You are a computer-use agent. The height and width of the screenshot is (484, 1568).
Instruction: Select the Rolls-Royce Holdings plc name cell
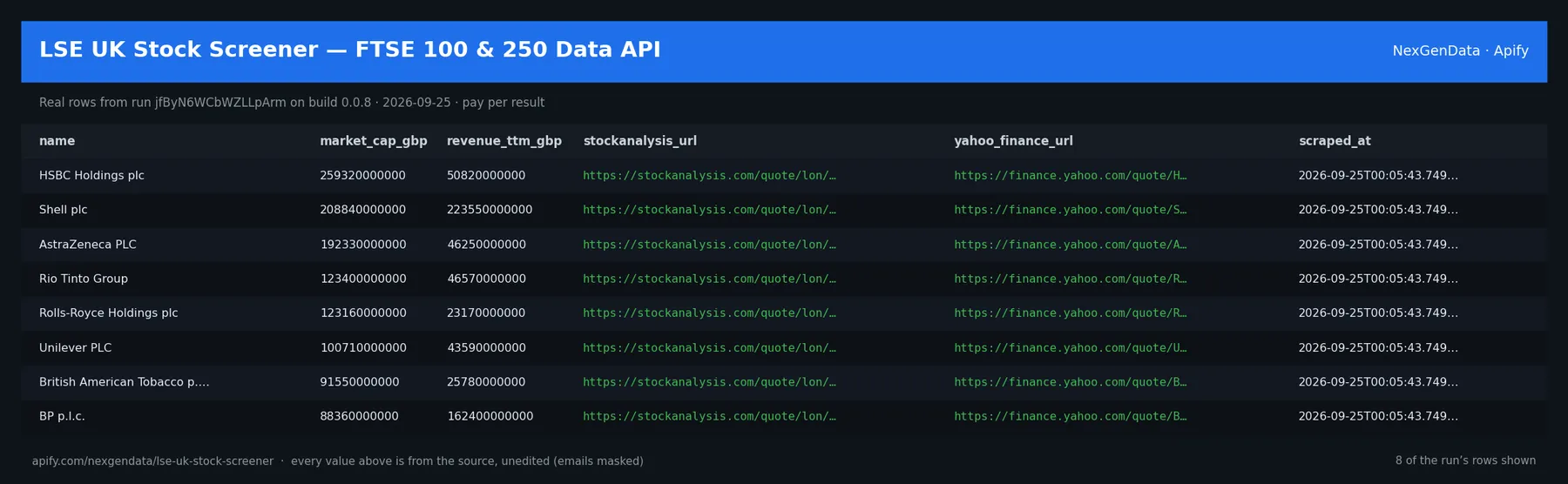click(108, 313)
